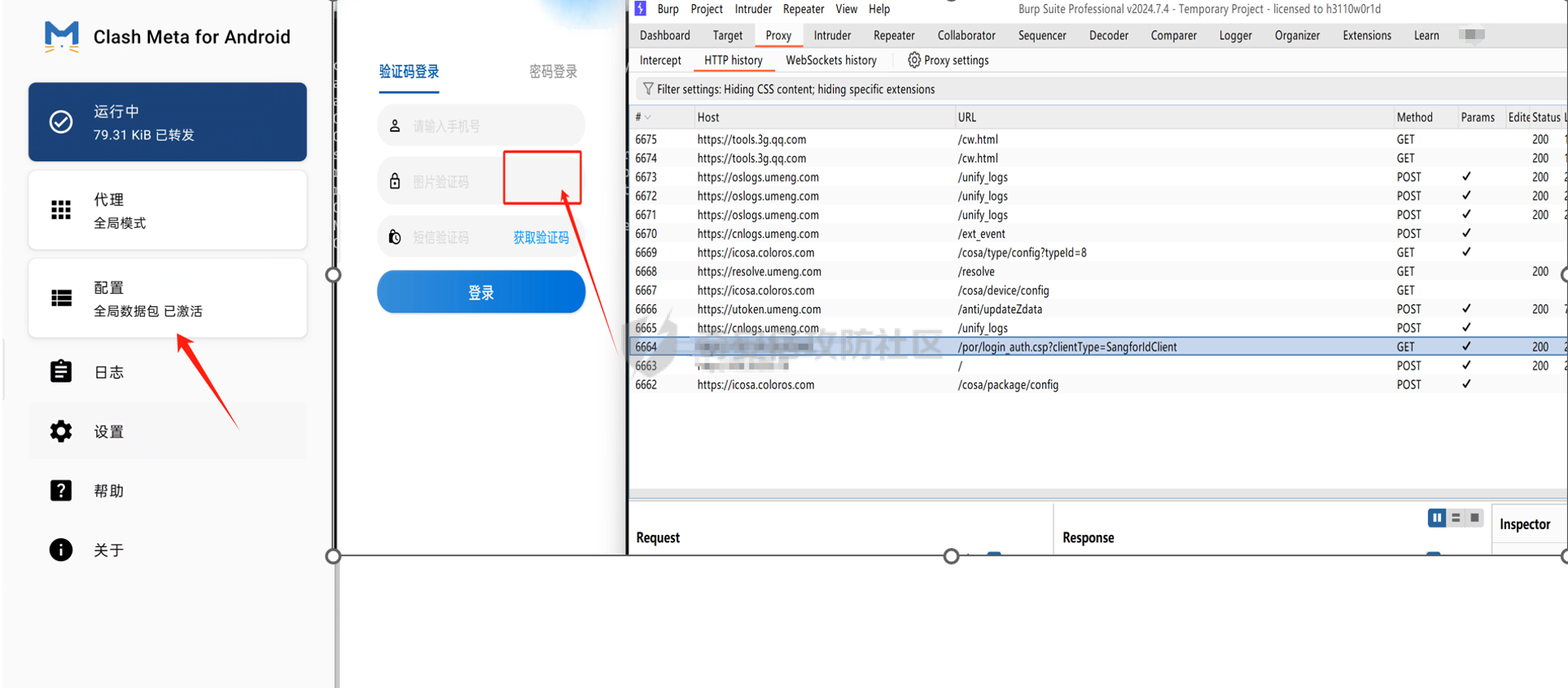Select combined tabbed layout icon
The image size is (1568, 688).
(1474, 518)
